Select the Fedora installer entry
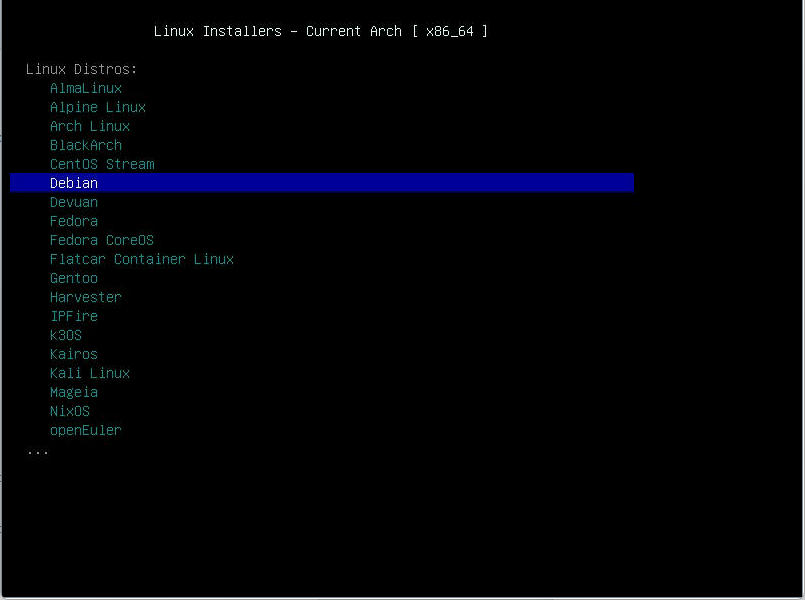The width and height of the screenshot is (805, 600). point(74,221)
